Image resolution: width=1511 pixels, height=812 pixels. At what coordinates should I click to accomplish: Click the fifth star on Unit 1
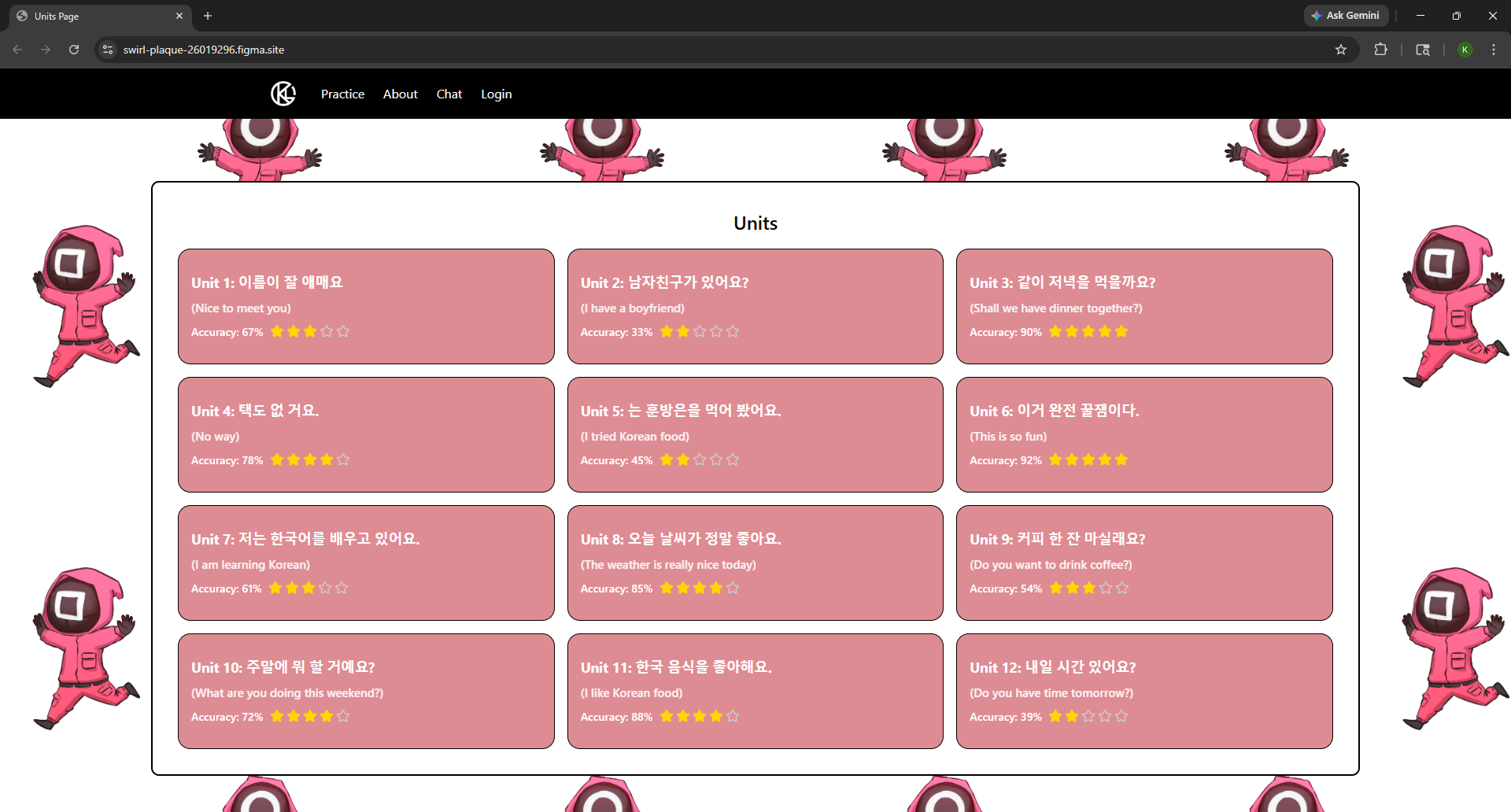click(x=343, y=331)
